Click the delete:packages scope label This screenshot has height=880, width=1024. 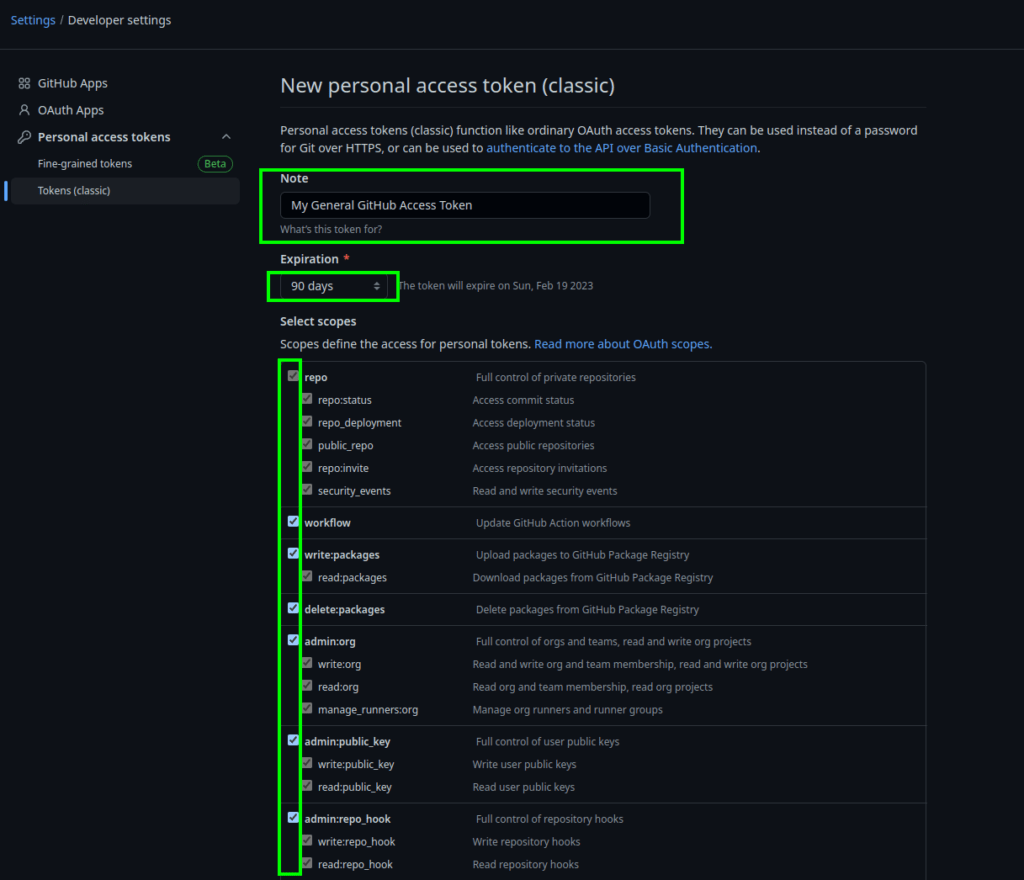click(344, 610)
